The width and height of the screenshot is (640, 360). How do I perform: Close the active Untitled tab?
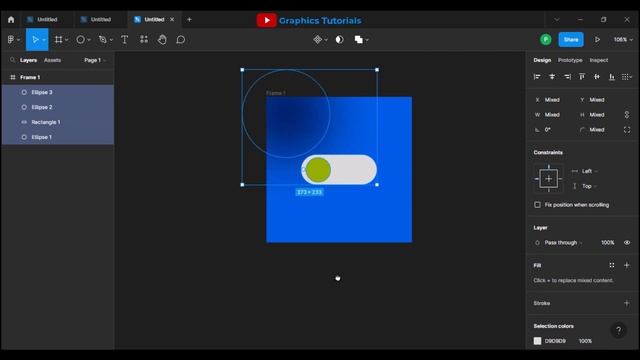pyautogui.click(x=172, y=20)
